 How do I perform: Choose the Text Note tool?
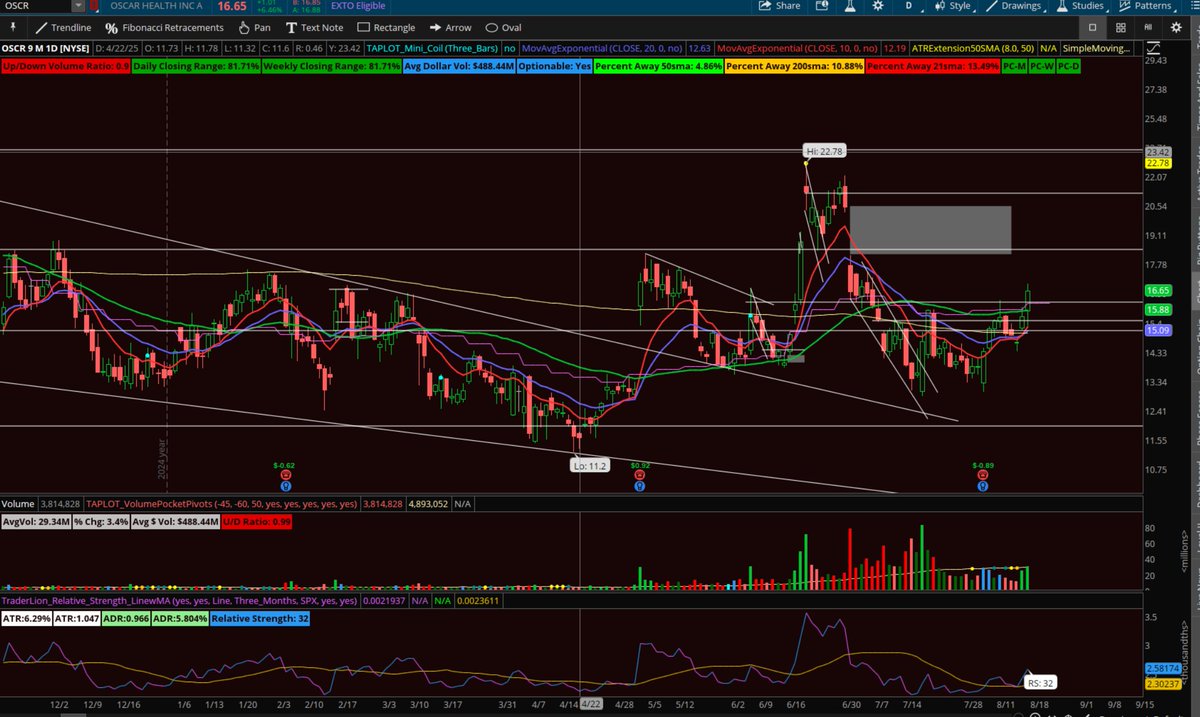click(x=315, y=27)
